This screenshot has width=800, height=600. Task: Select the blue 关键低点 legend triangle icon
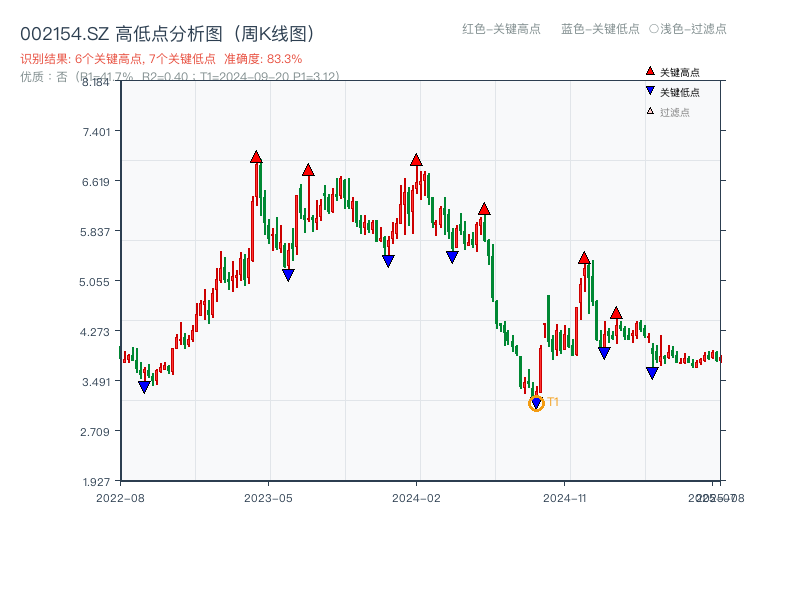point(650,92)
